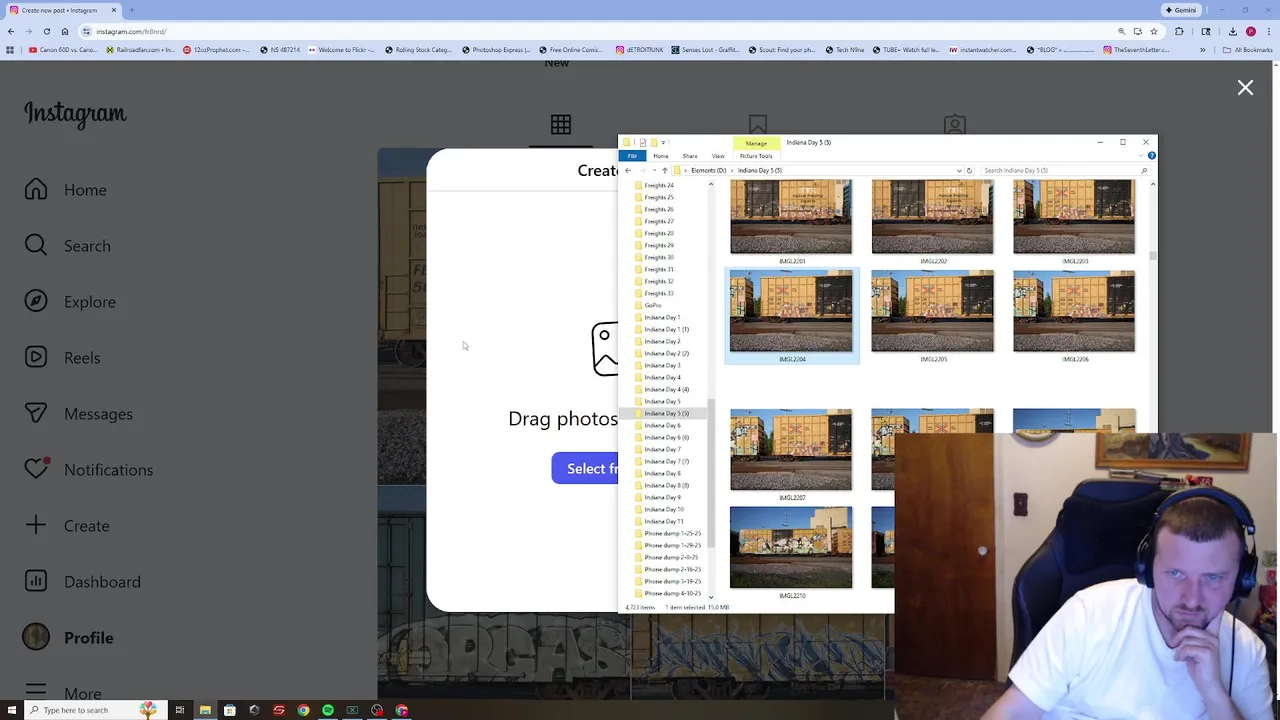The image size is (1280, 720).
Task: Select the IMGL2206 thumbnail
Action: (x=1074, y=311)
